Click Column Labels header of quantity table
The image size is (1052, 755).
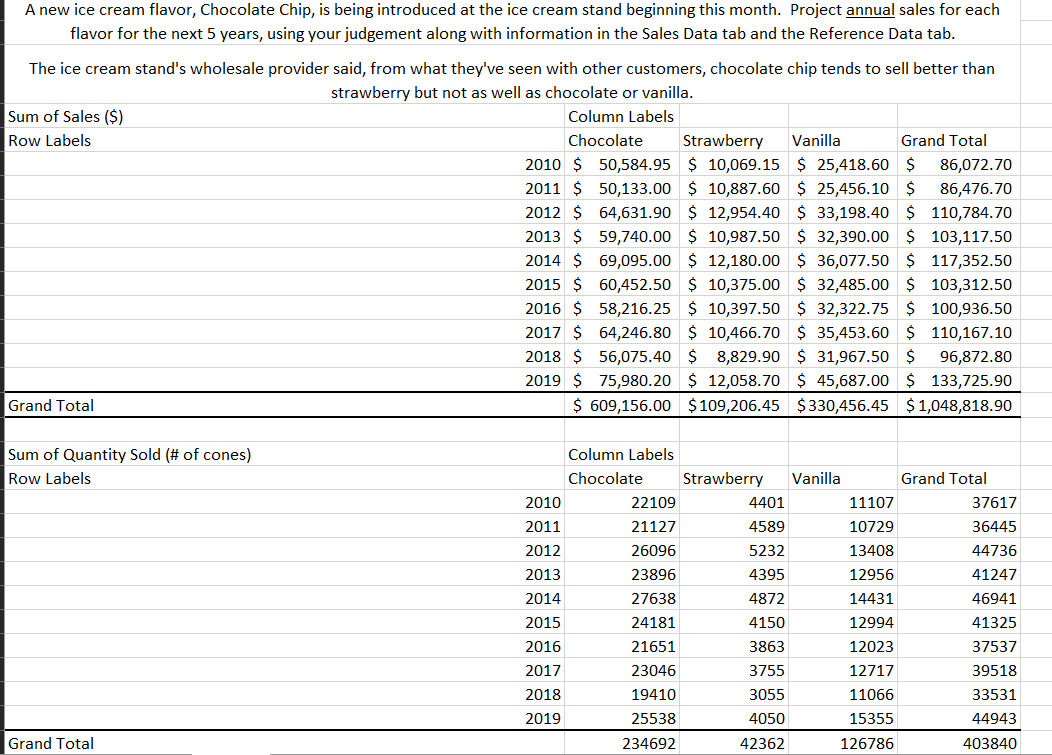621,454
